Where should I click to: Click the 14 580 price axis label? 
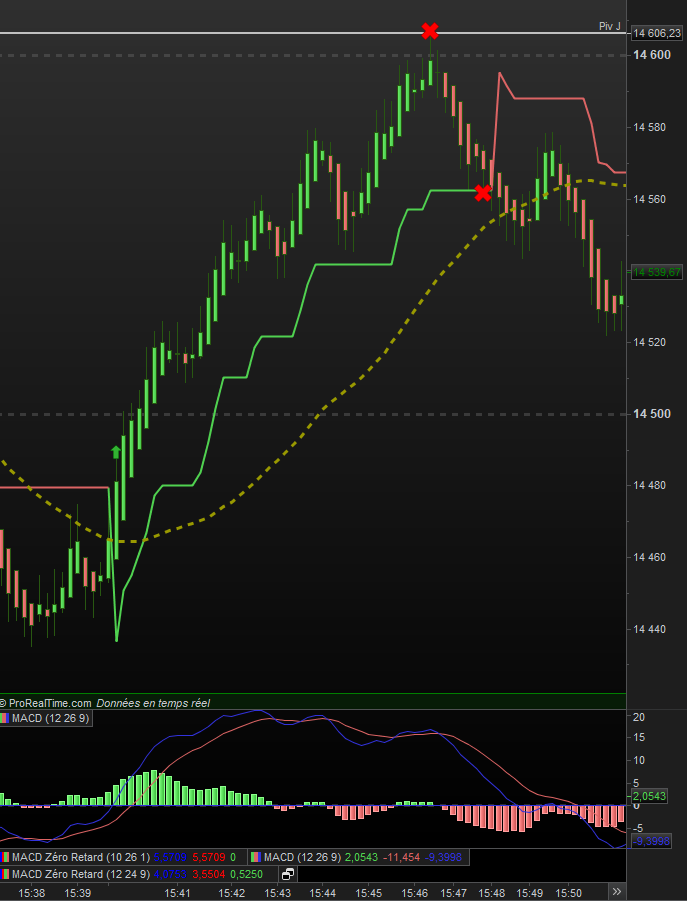click(x=650, y=127)
